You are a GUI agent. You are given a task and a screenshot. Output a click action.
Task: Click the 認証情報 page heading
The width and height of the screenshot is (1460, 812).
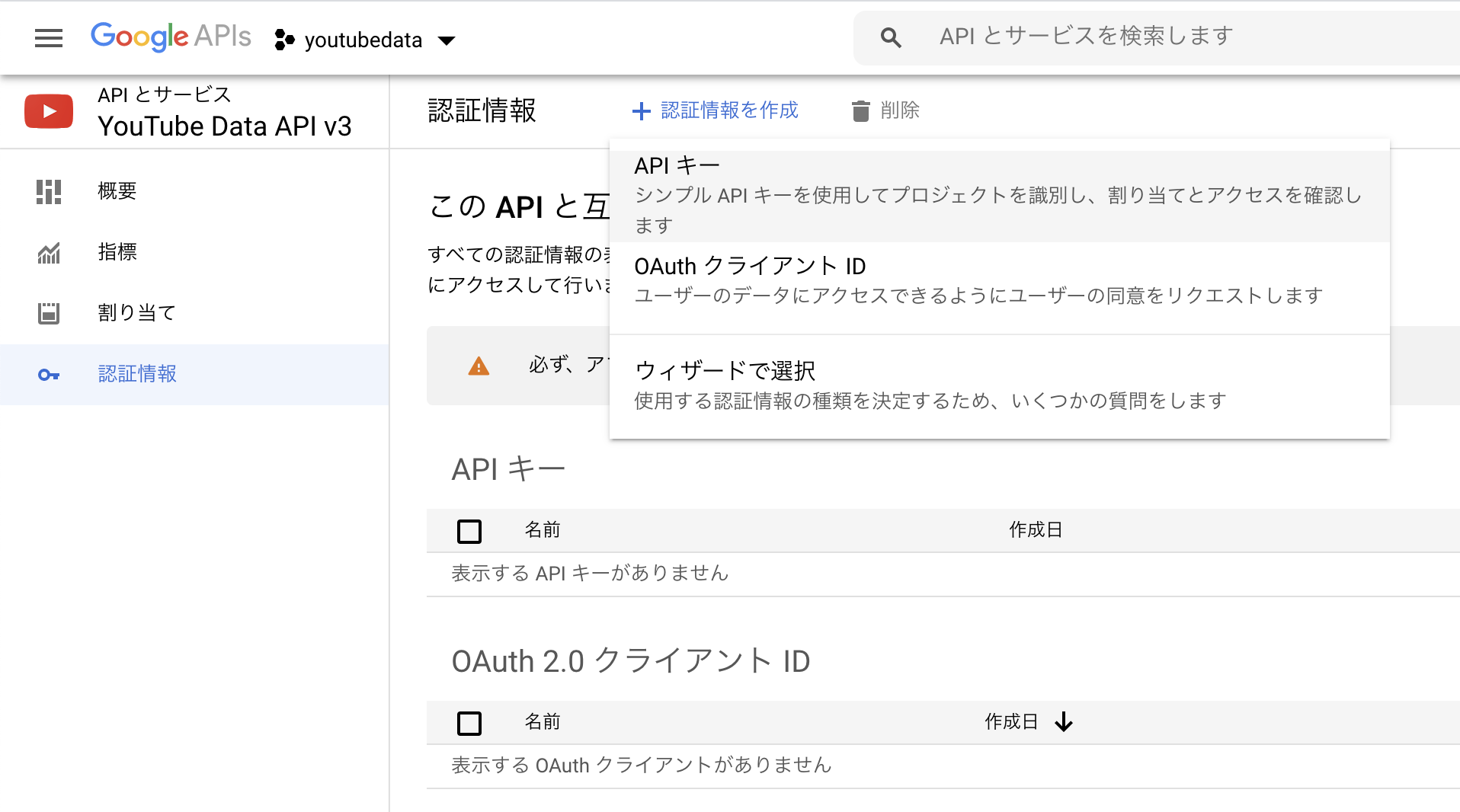coord(482,110)
